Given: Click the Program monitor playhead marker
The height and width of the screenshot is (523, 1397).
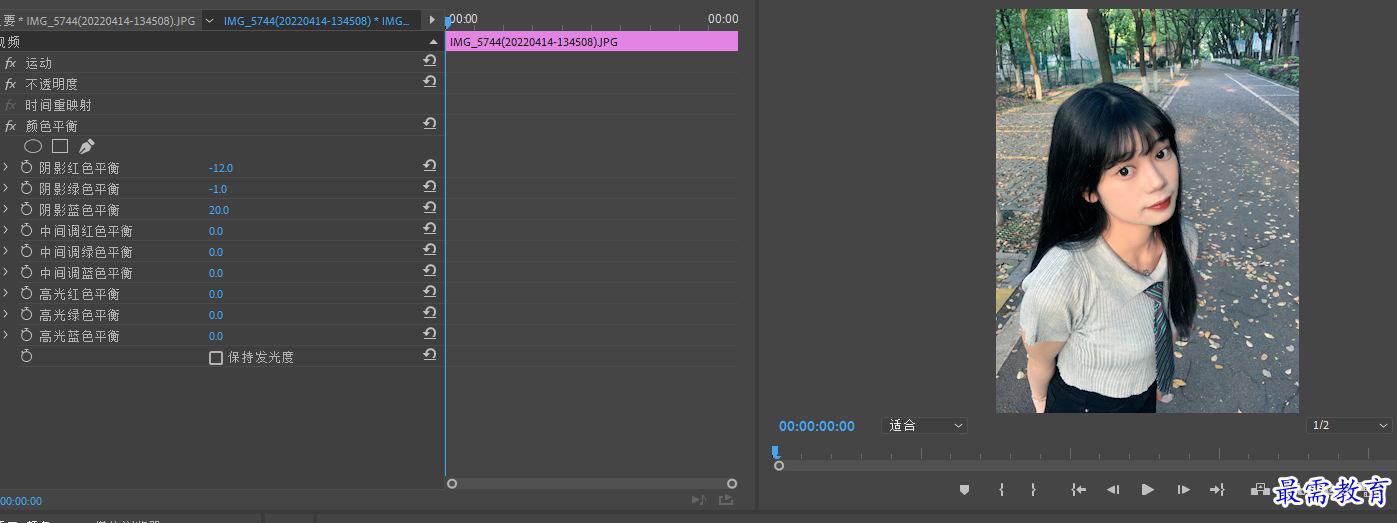Looking at the screenshot, I should tap(776, 452).
